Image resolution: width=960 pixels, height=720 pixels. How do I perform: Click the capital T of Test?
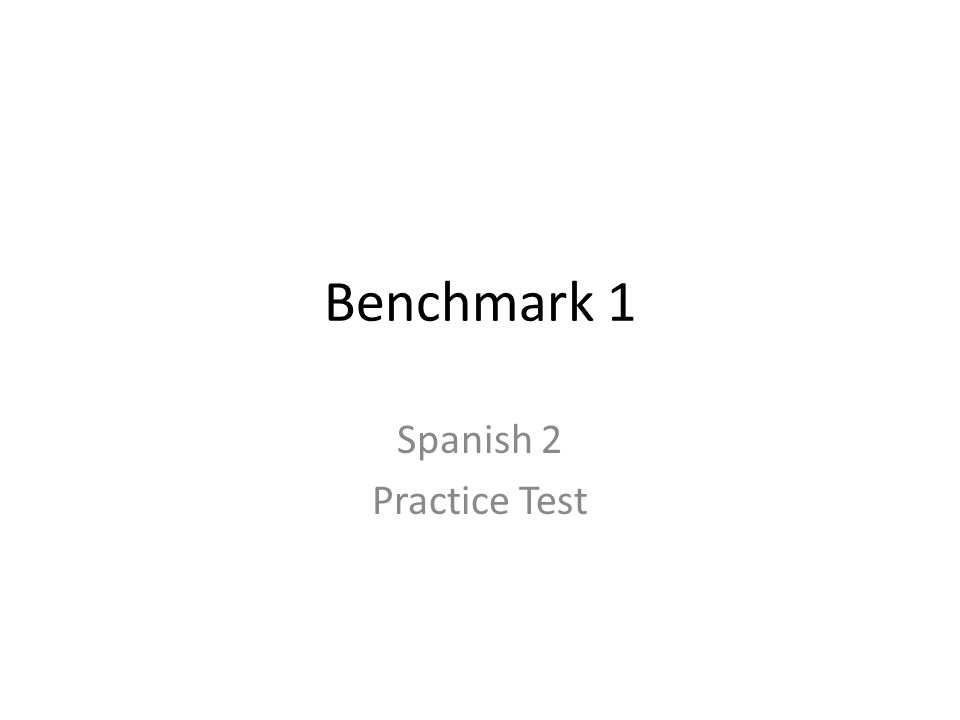(x=530, y=501)
